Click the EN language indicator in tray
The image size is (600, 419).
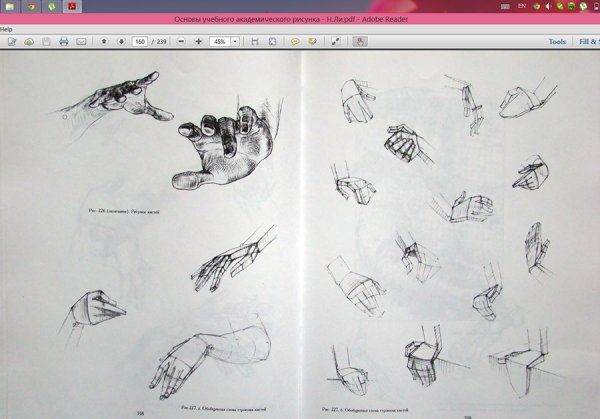(x=522, y=6)
